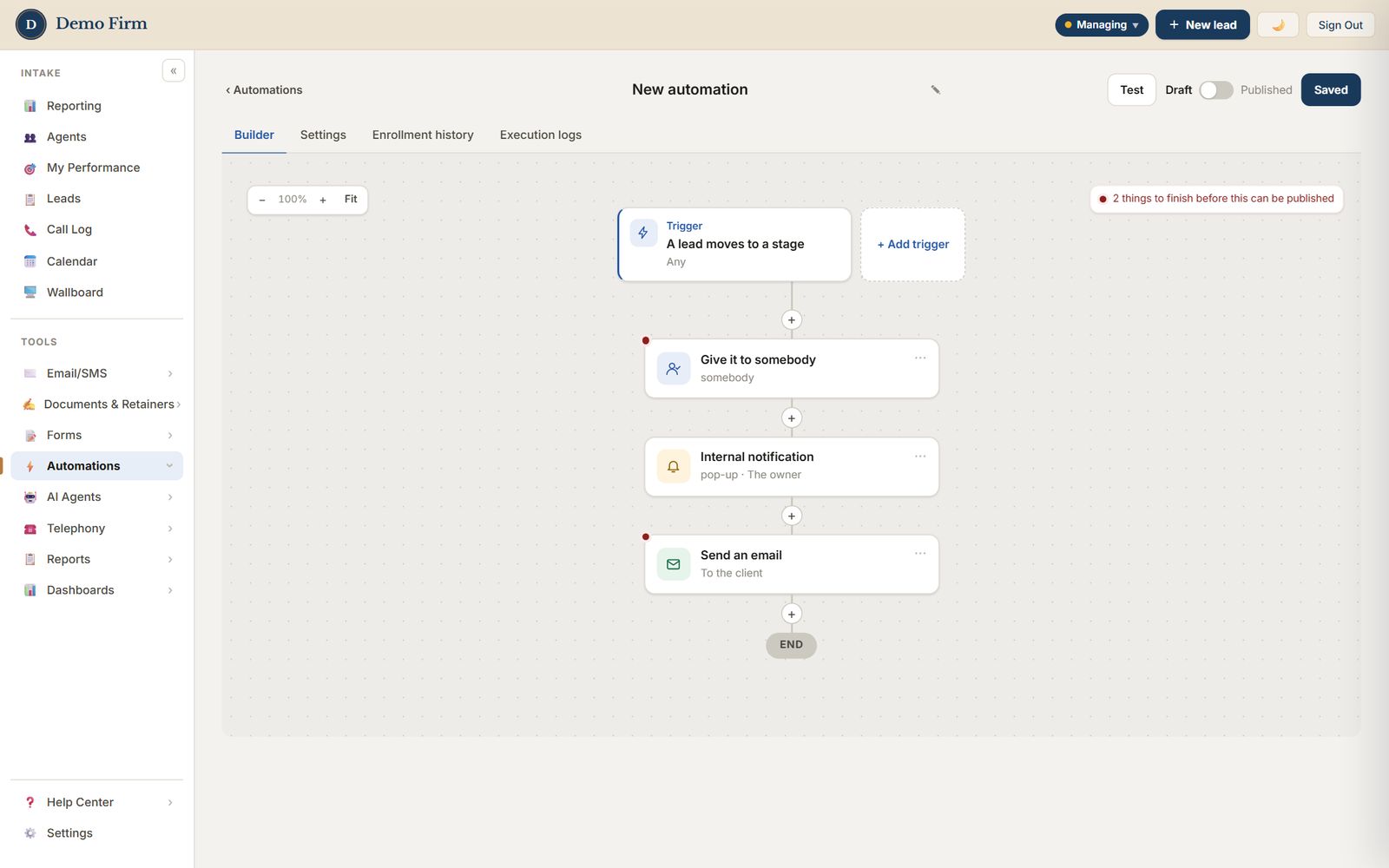Expand the AI Agents submenu

point(170,497)
